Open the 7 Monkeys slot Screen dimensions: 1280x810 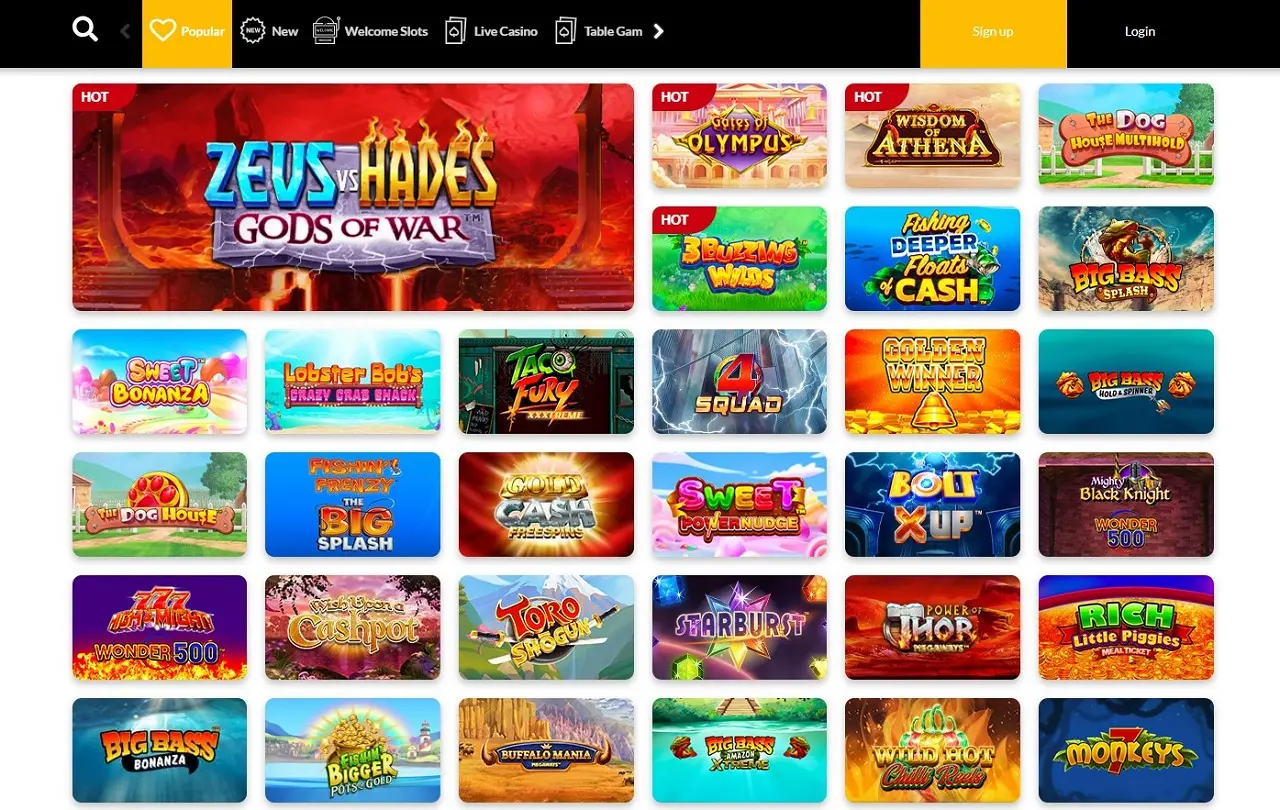pyautogui.click(x=1126, y=751)
